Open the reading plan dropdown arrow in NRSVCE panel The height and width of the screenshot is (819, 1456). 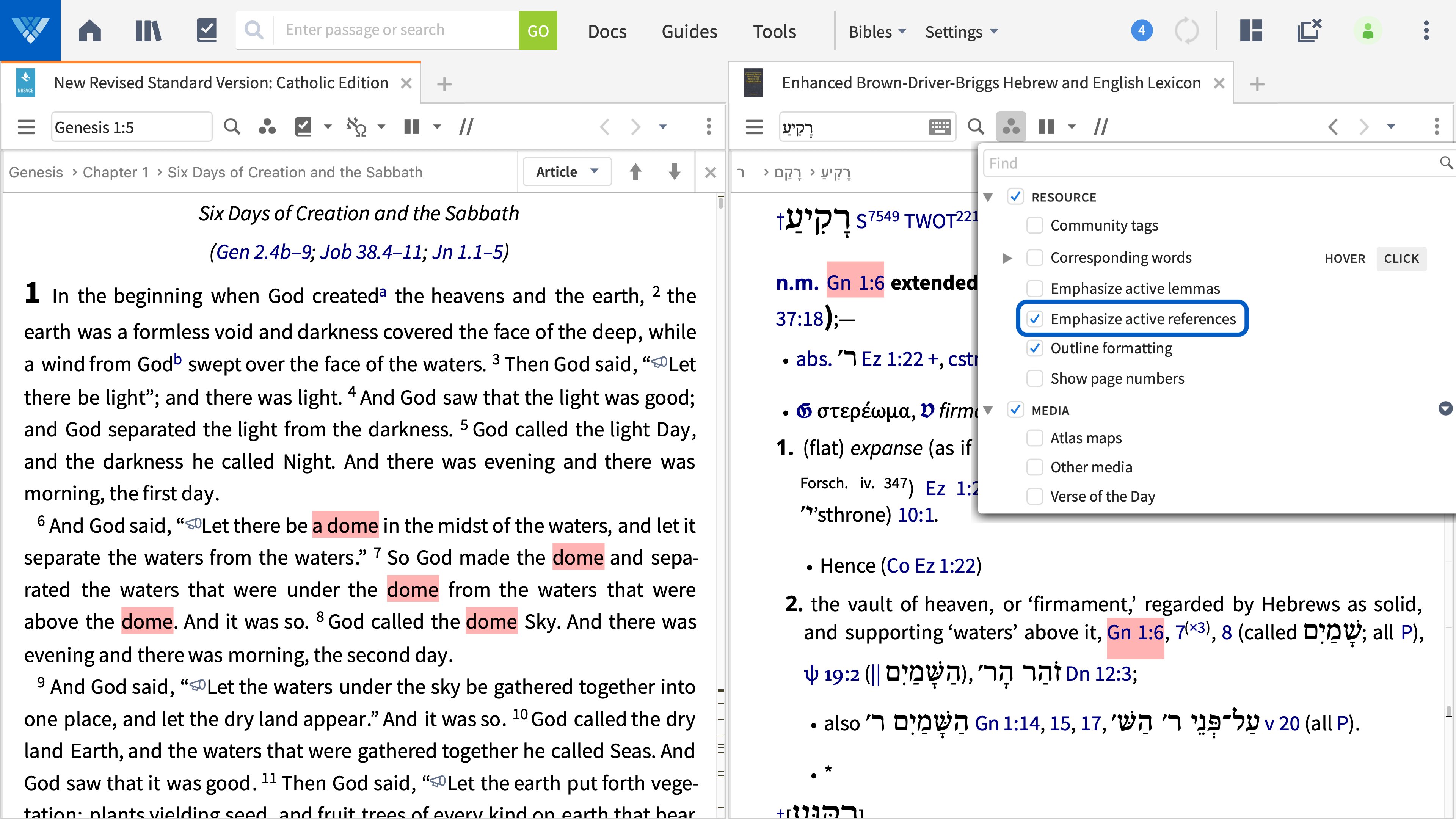tap(328, 127)
